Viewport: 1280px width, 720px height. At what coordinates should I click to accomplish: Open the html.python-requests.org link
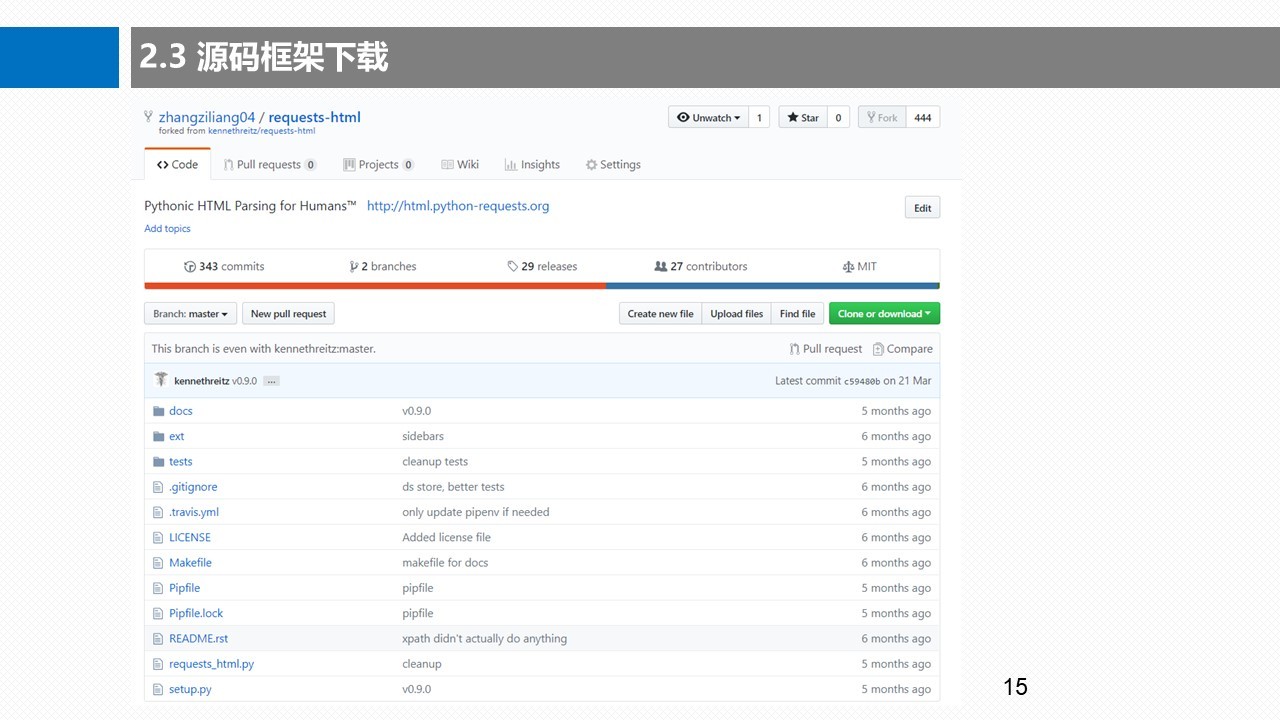pyautogui.click(x=458, y=206)
